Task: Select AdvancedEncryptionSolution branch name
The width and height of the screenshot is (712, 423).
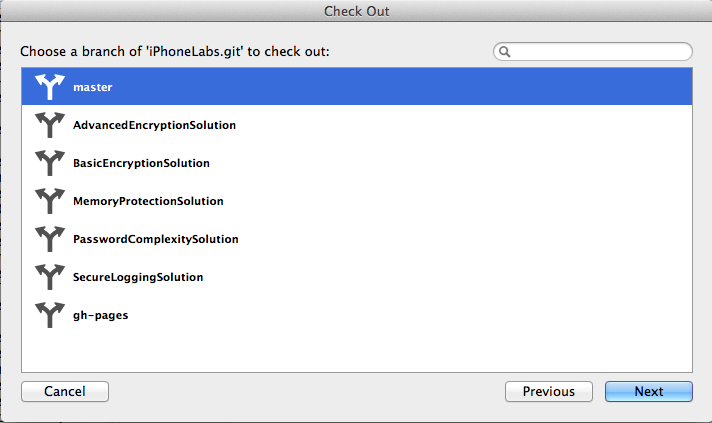Action: click(154, 125)
